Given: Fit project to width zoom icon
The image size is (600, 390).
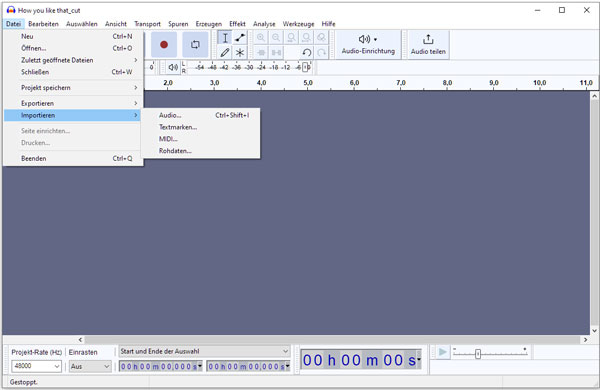Looking at the screenshot, I should coord(306,38).
